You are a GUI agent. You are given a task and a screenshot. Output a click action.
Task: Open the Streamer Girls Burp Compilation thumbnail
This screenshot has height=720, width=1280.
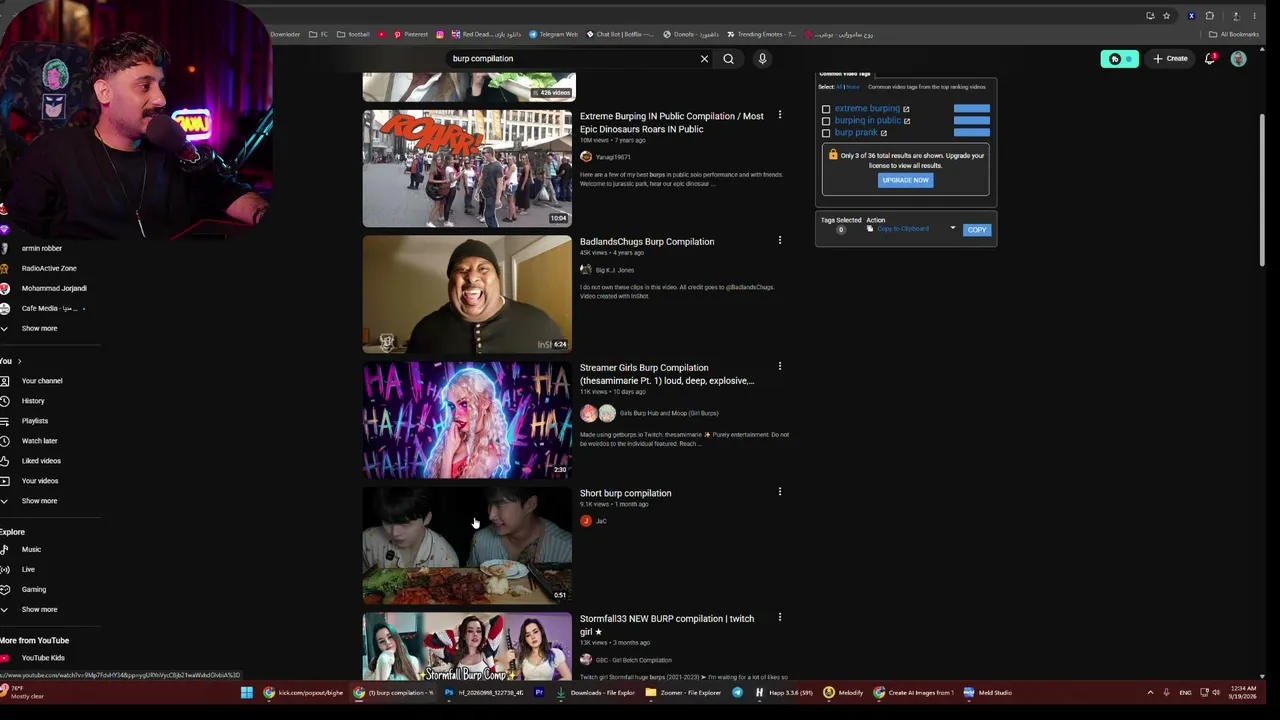(467, 420)
